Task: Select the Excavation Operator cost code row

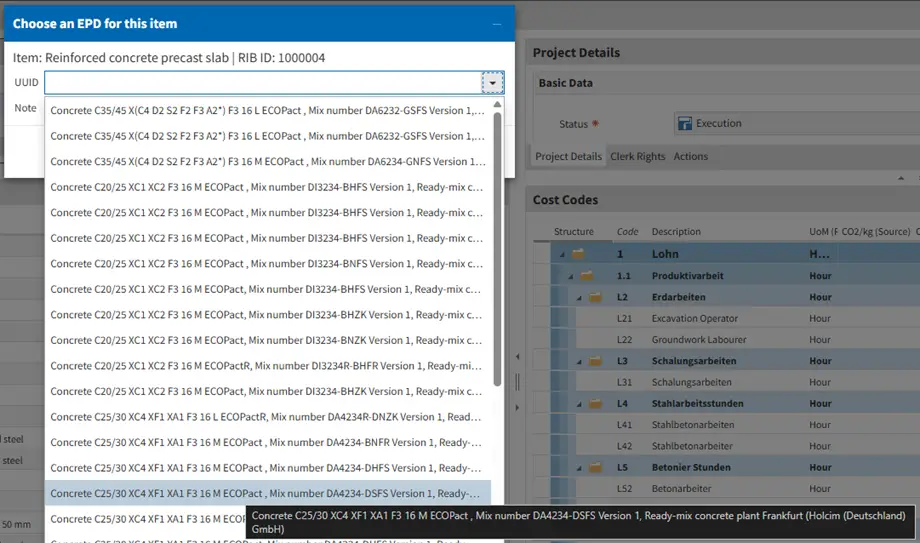Action: (x=700, y=318)
